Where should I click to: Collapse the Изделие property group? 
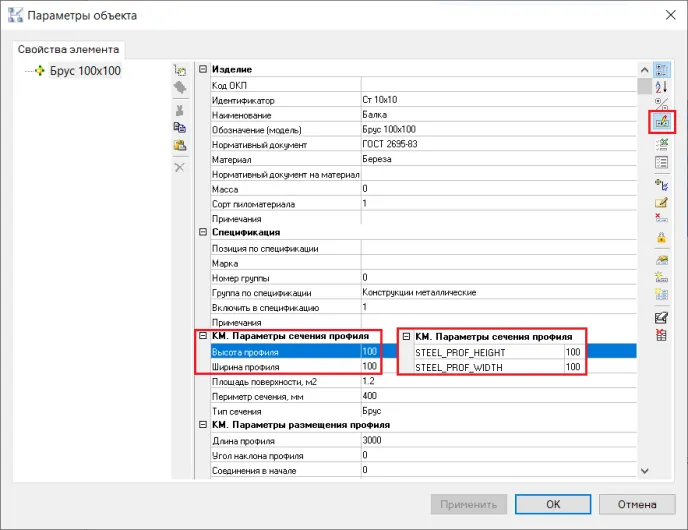coord(203,70)
